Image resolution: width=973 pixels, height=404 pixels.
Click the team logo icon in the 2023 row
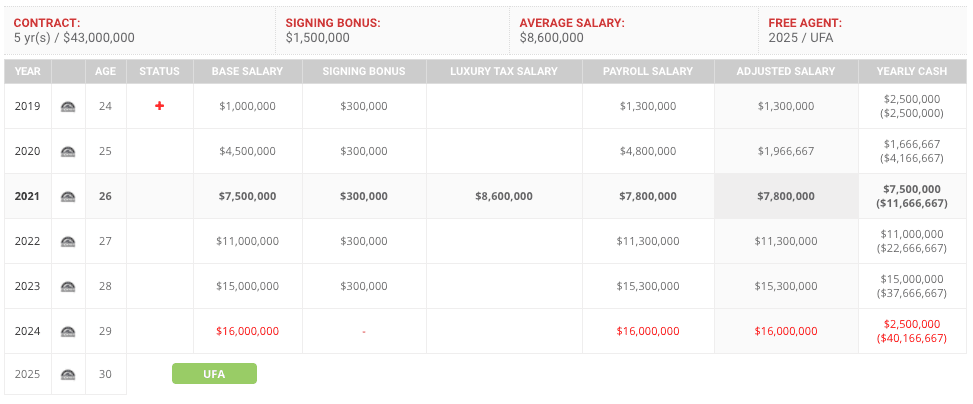point(68,286)
